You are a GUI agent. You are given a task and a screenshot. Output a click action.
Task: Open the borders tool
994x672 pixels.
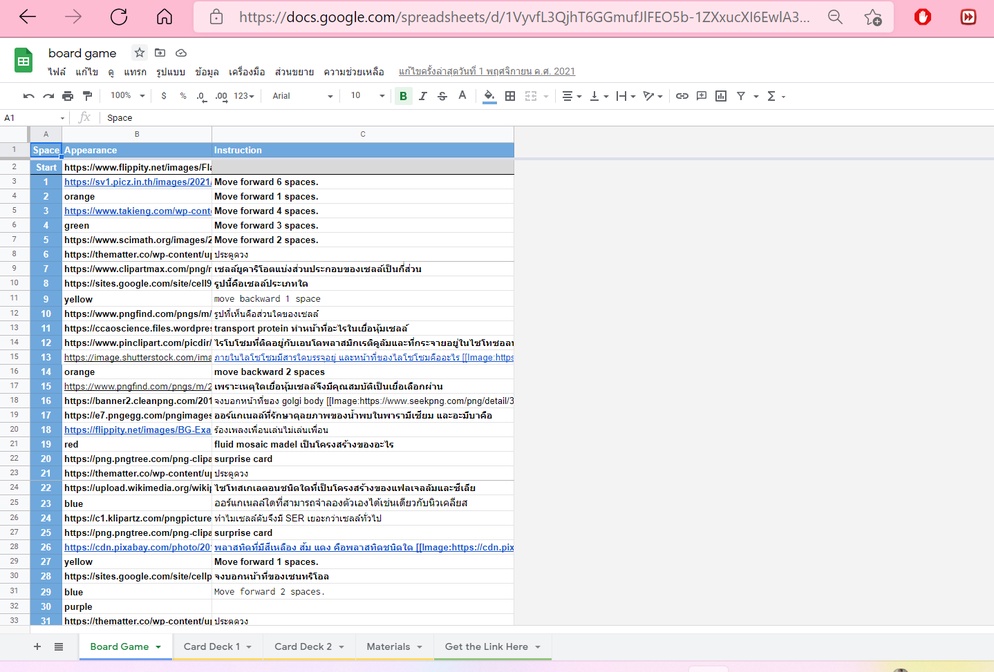[510, 96]
